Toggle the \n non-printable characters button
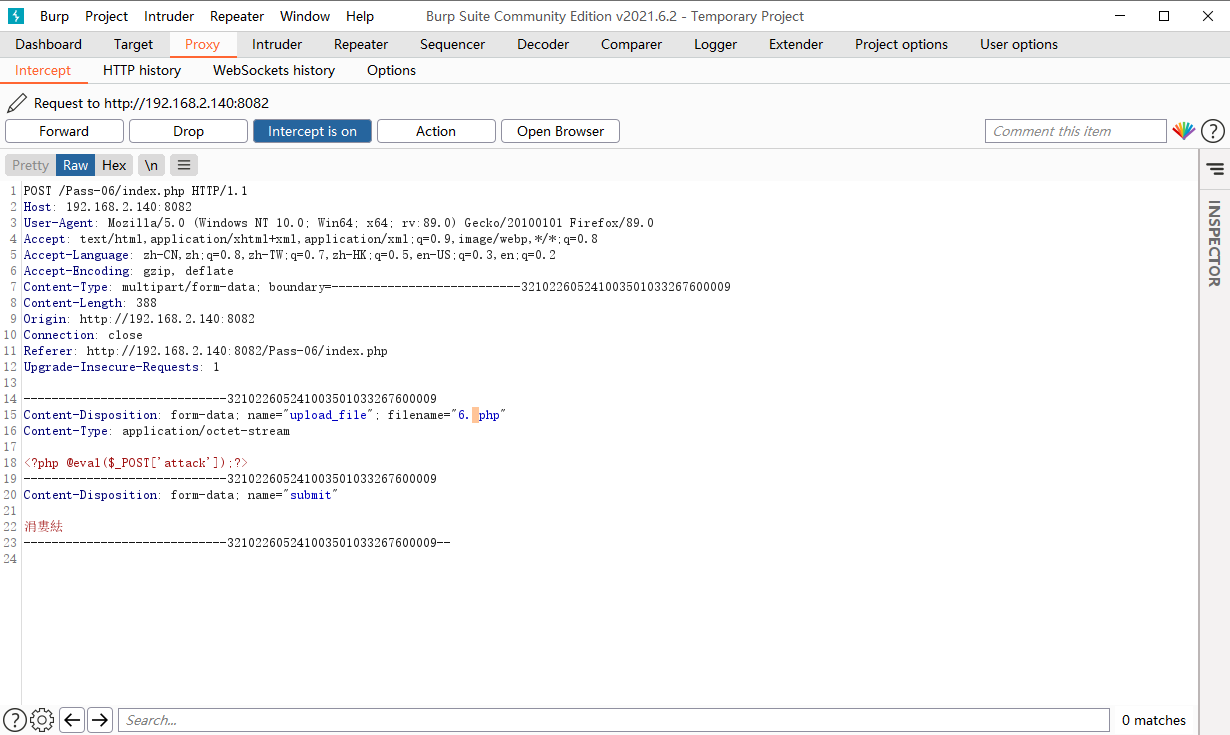The image size is (1230, 735). (150, 165)
